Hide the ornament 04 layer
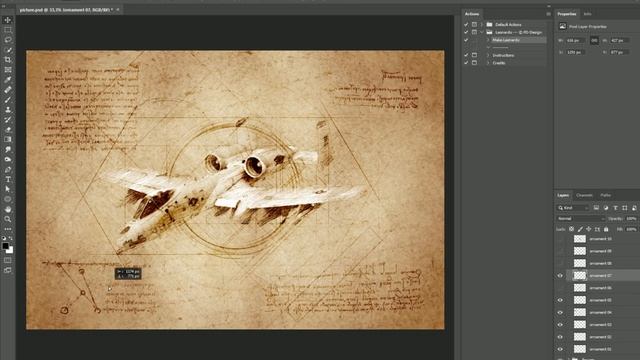Screen dimensions: 640x360 click(560, 312)
